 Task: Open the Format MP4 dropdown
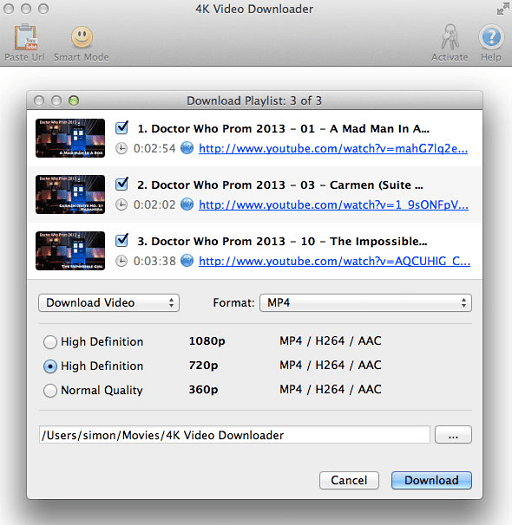[x=366, y=303]
